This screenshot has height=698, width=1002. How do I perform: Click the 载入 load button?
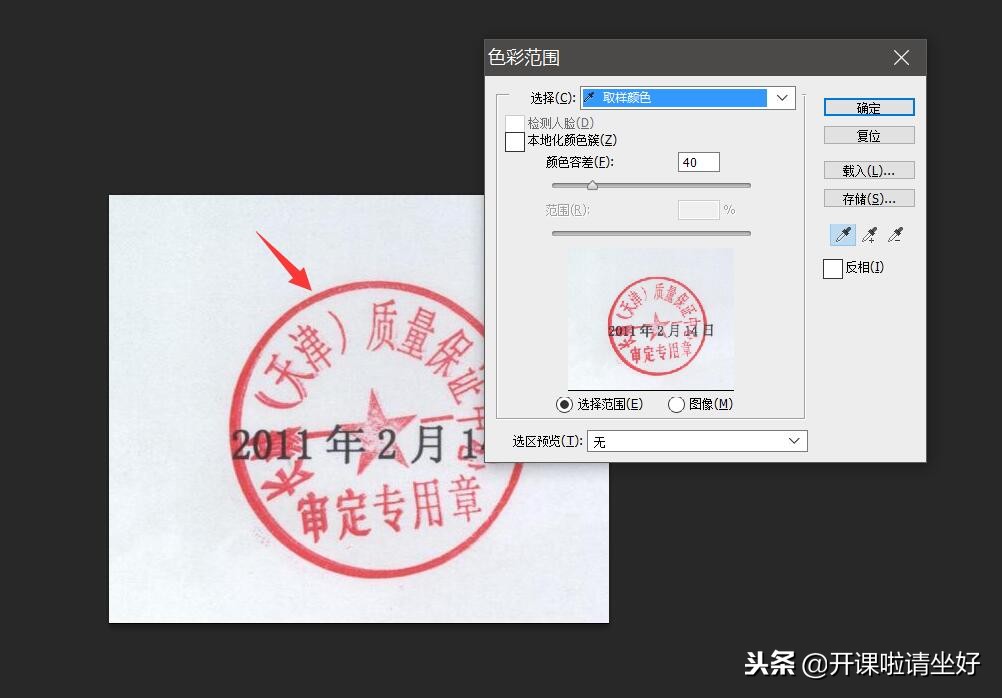[868, 169]
